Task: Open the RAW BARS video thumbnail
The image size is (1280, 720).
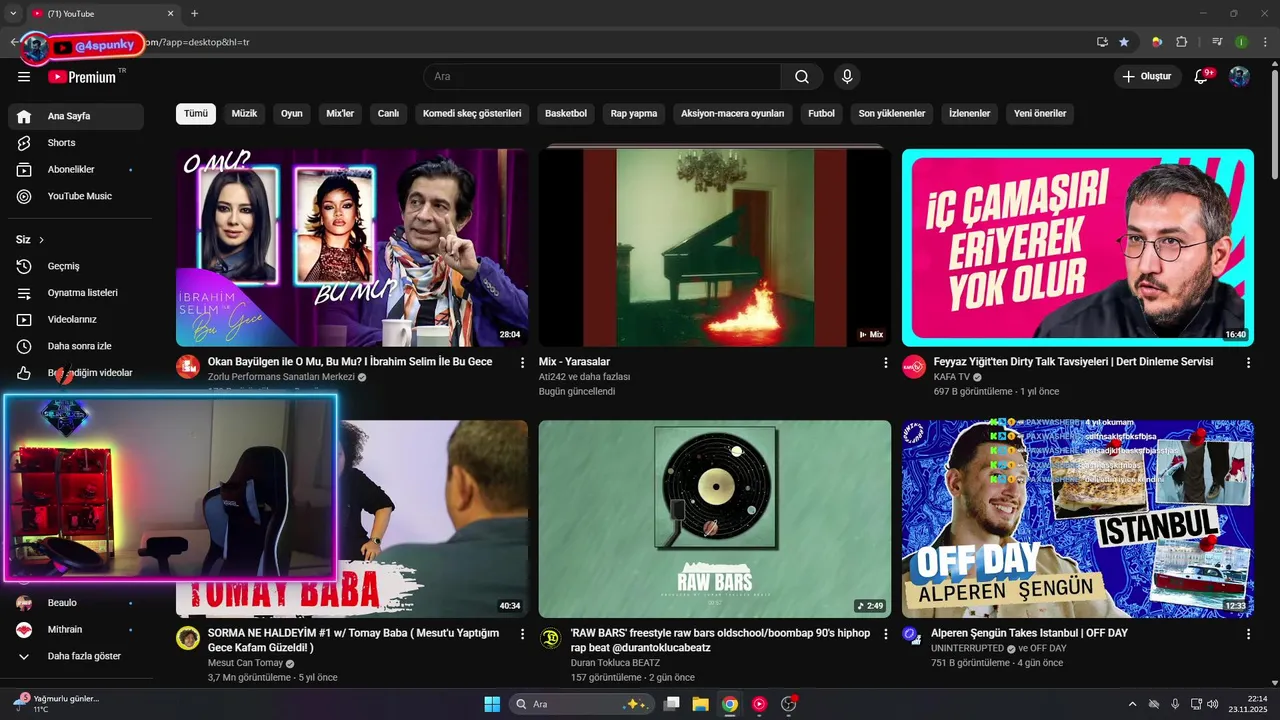Action: click(715, 518)
